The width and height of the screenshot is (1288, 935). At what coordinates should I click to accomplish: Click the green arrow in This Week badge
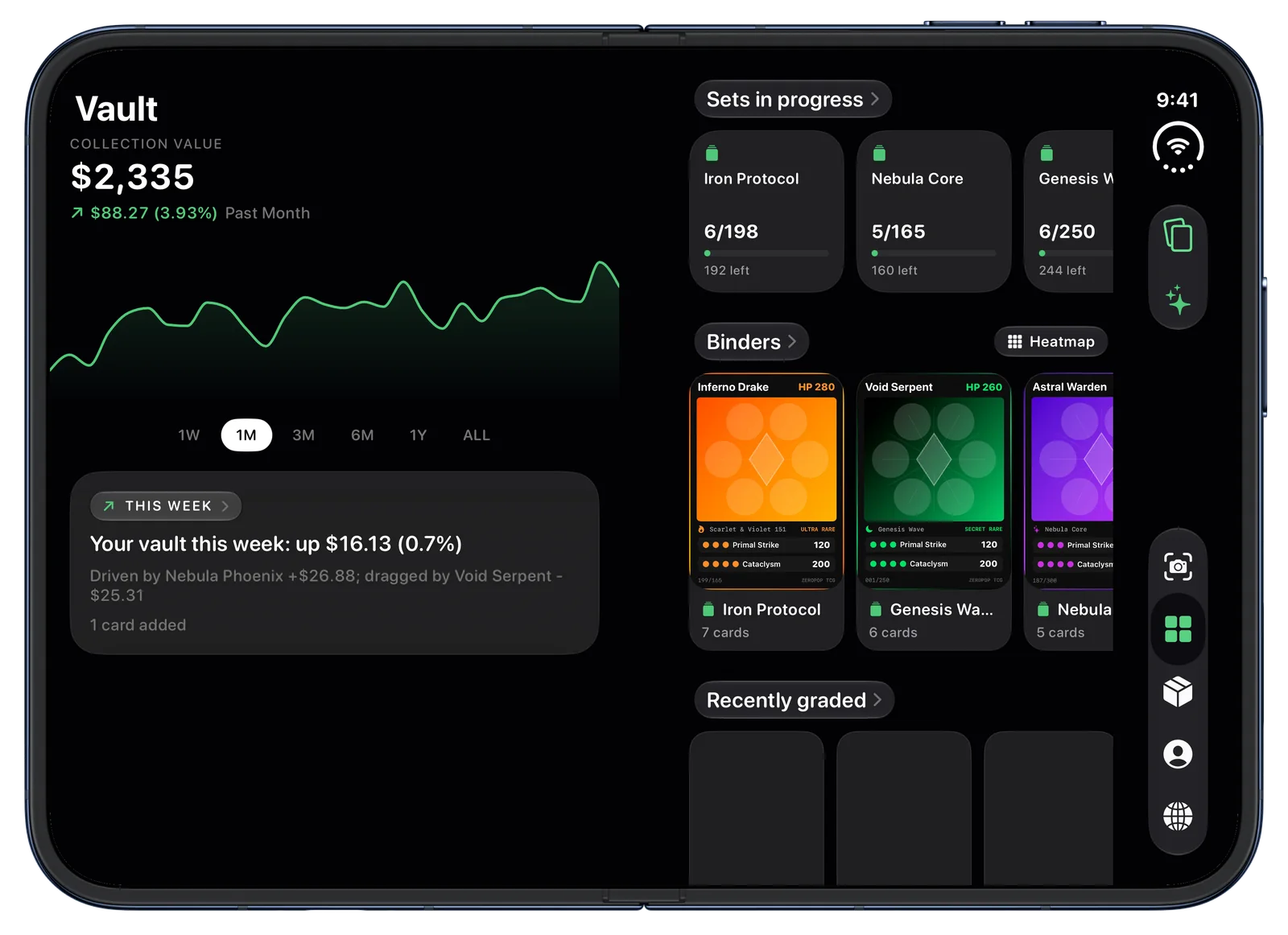point(109,506)
